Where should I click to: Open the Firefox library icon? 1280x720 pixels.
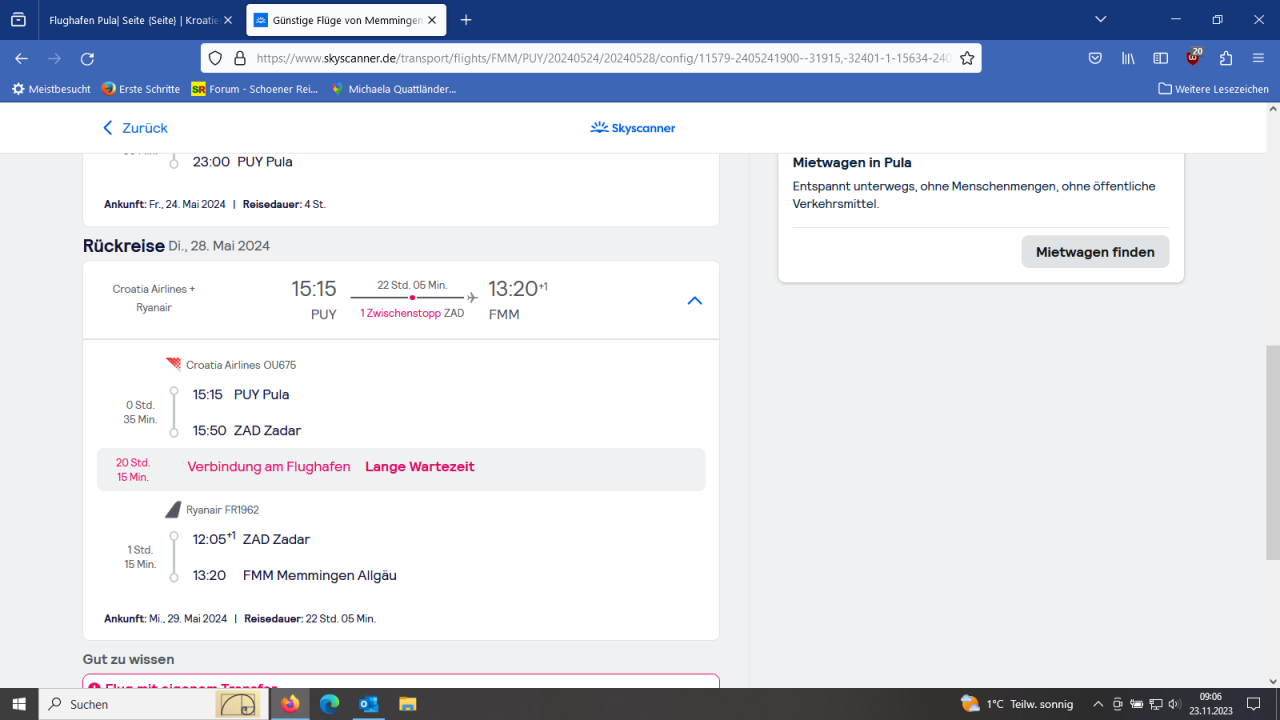click(1128, 58)
